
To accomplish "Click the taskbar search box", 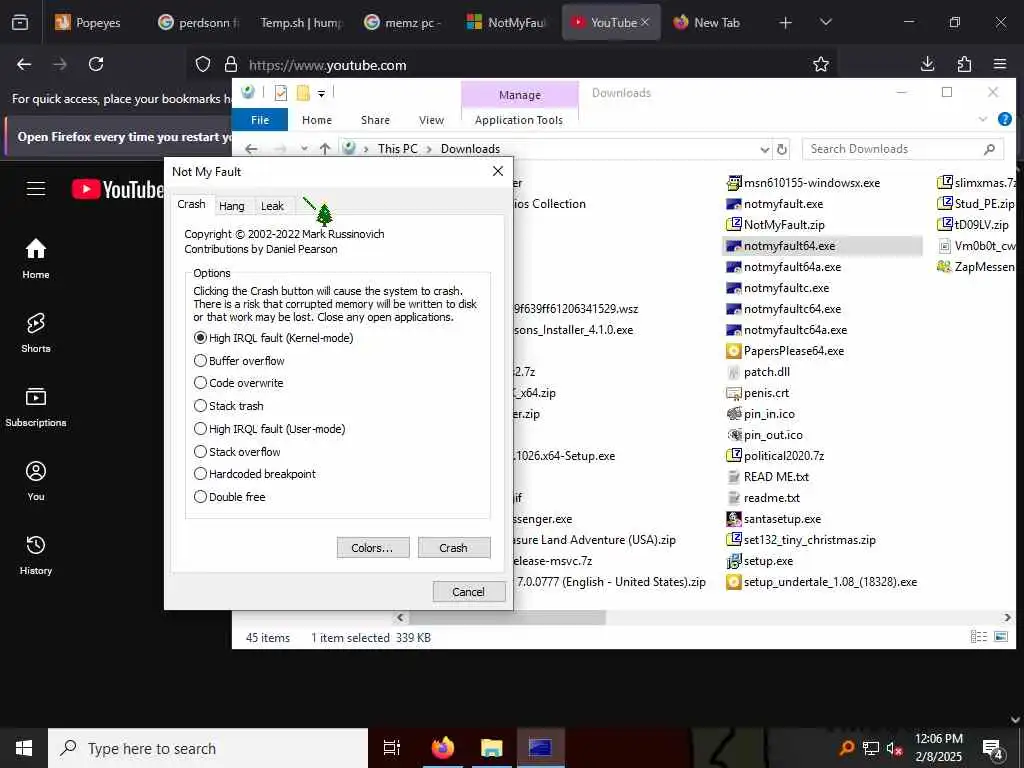I will coord(208,748).
